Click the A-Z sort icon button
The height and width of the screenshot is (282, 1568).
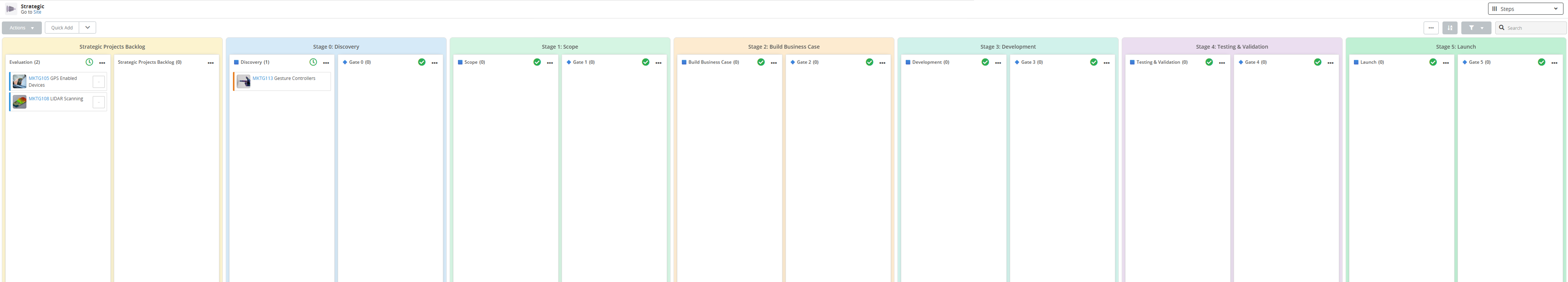[1450, 28]
